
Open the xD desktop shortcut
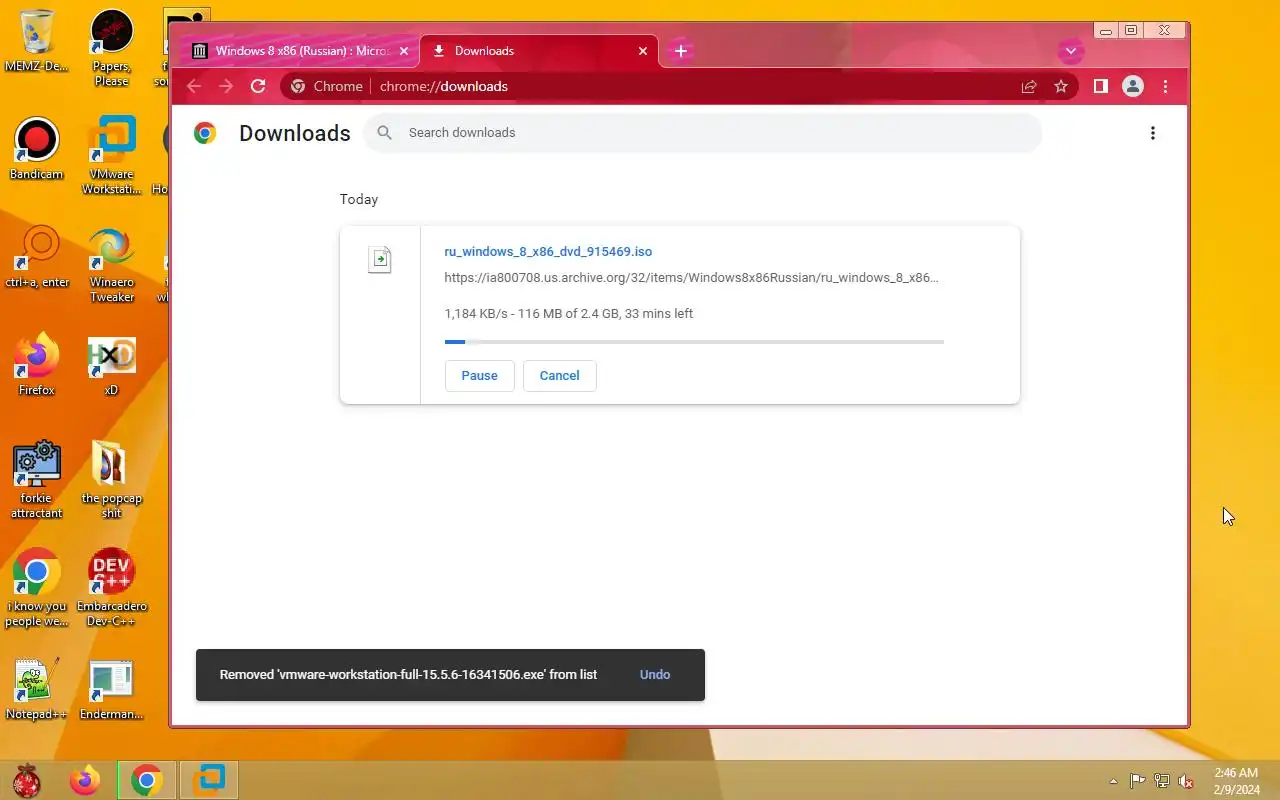coord(111,364)
